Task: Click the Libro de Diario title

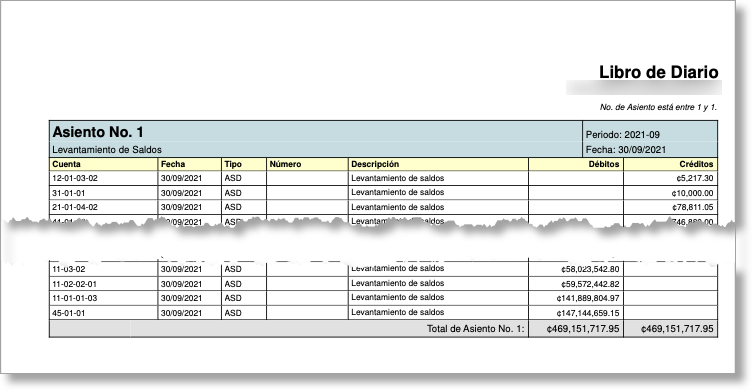Action: tap(658, 72)
